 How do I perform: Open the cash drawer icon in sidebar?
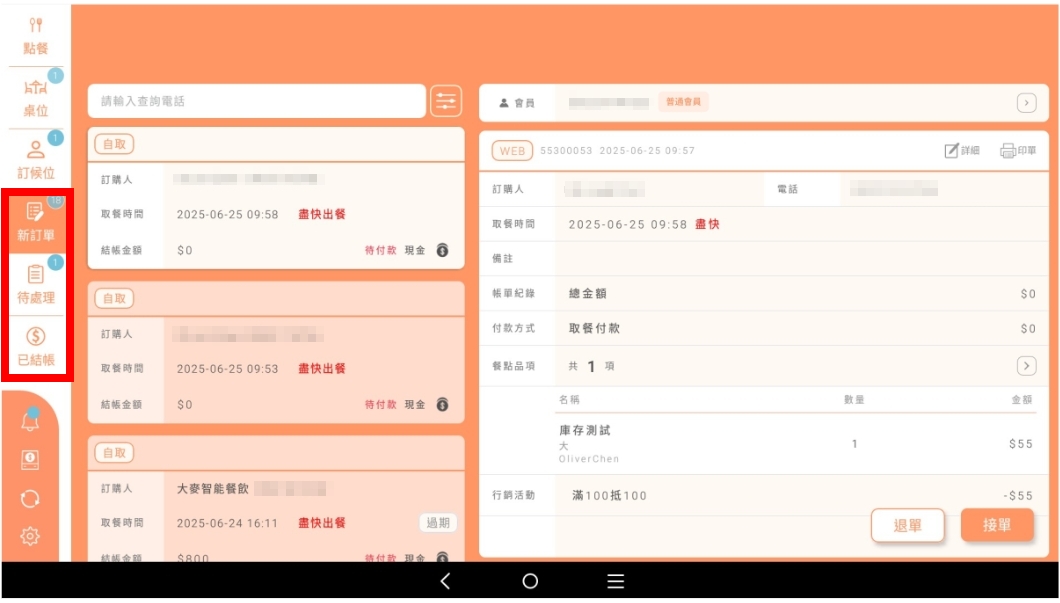[x=30, y=459]
